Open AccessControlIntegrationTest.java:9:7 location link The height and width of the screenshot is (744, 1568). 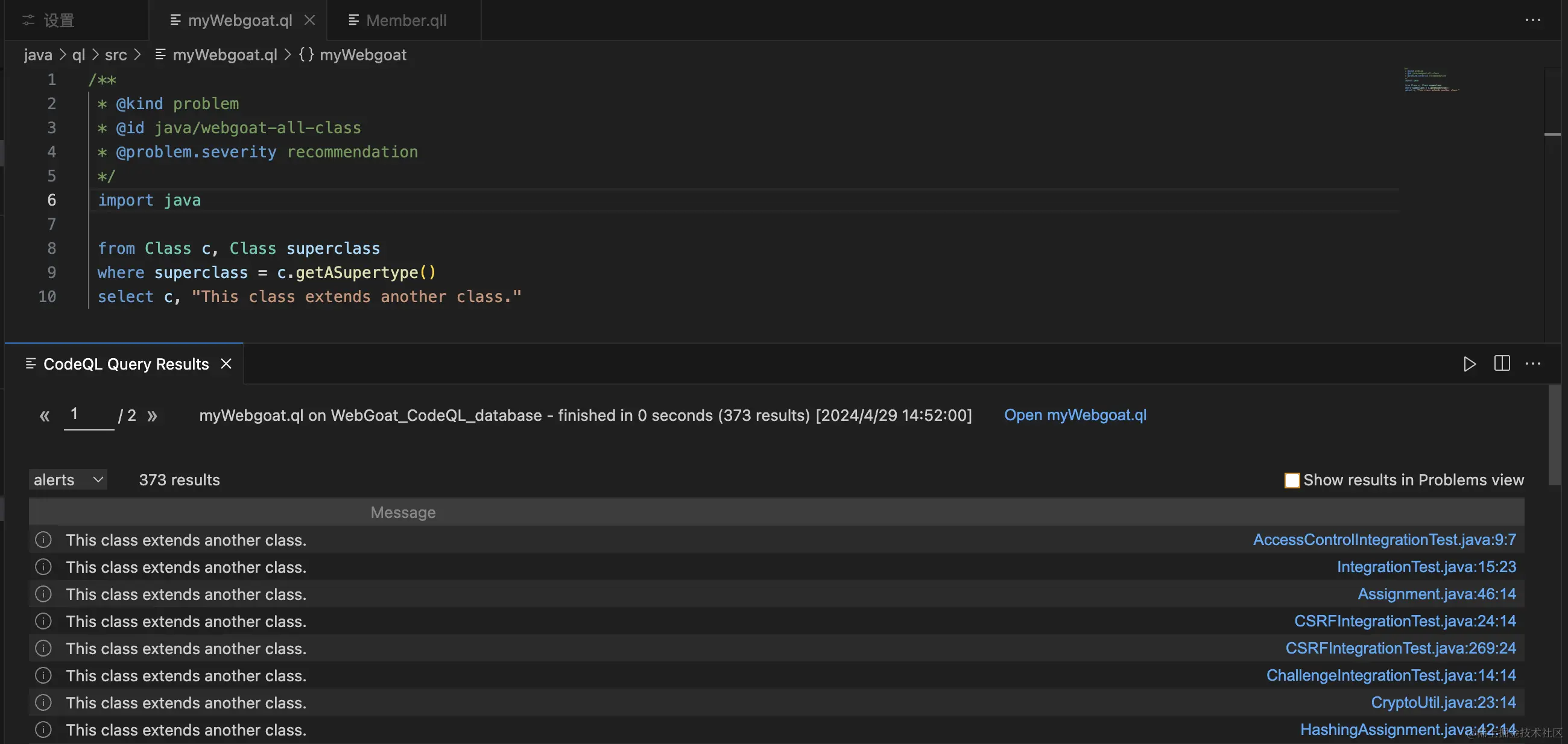click(1384, 540)
